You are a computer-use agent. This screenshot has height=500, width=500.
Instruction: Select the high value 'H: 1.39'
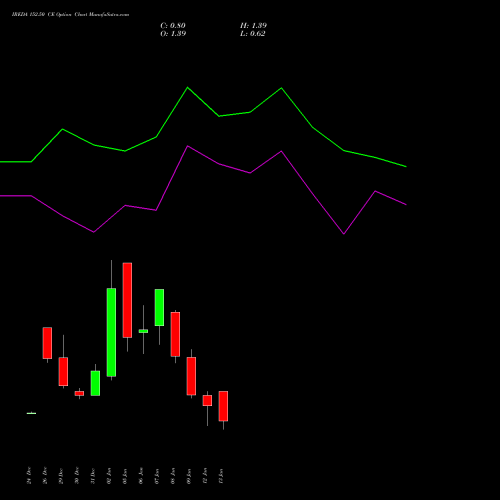point(253,26)
